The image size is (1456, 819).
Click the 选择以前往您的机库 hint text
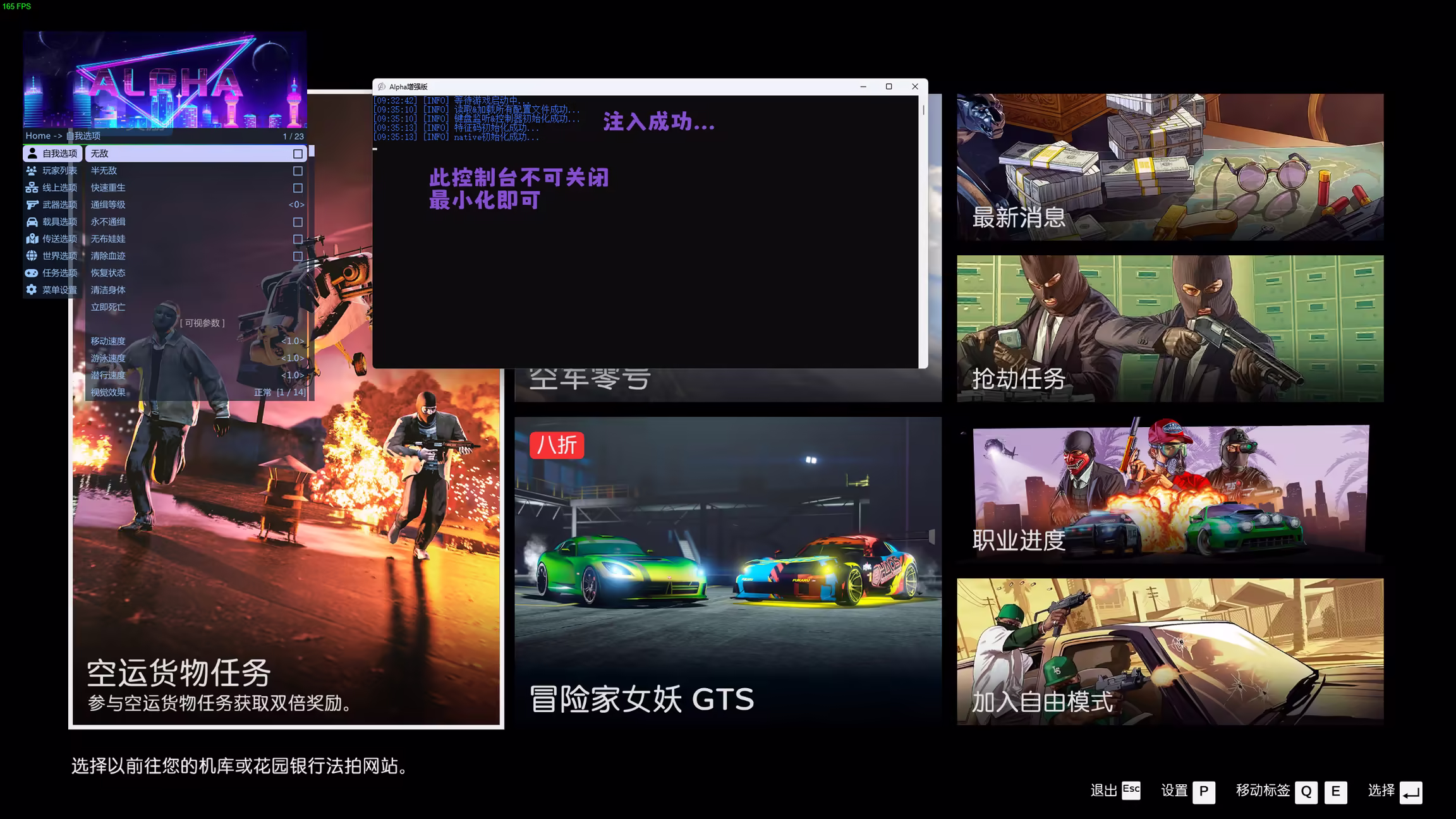tap(240, 766)
